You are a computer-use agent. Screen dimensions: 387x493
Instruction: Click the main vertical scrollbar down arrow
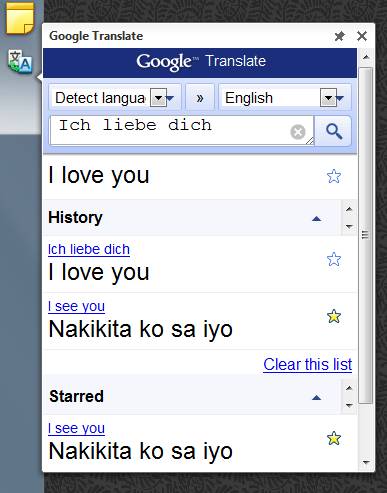click(366, 462)
